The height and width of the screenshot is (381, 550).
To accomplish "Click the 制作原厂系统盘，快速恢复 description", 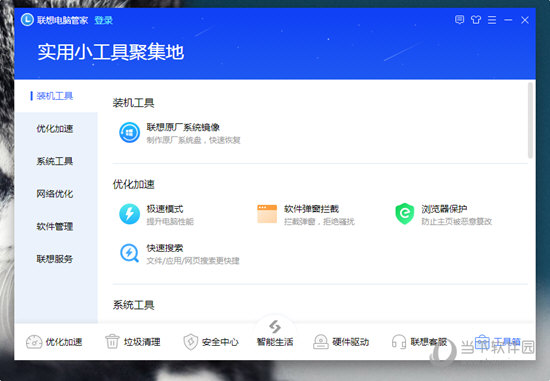I will (193, 140).
